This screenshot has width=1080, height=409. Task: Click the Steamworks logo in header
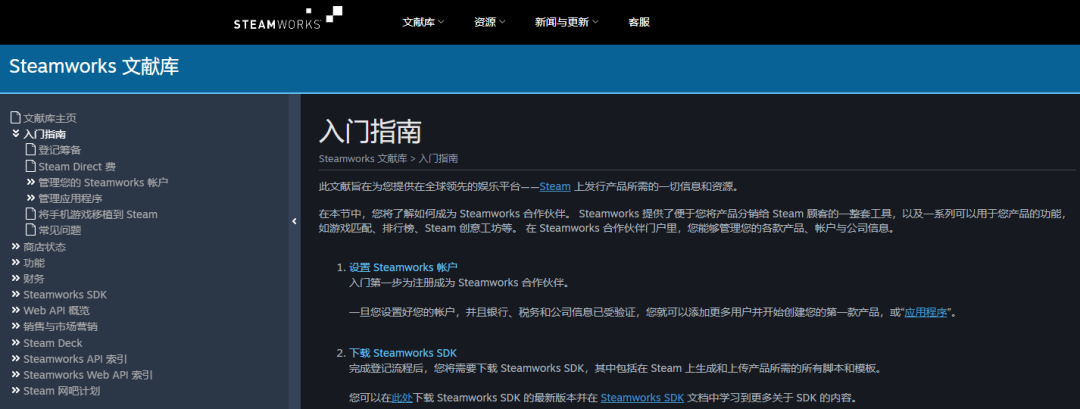tap(287, 18)
